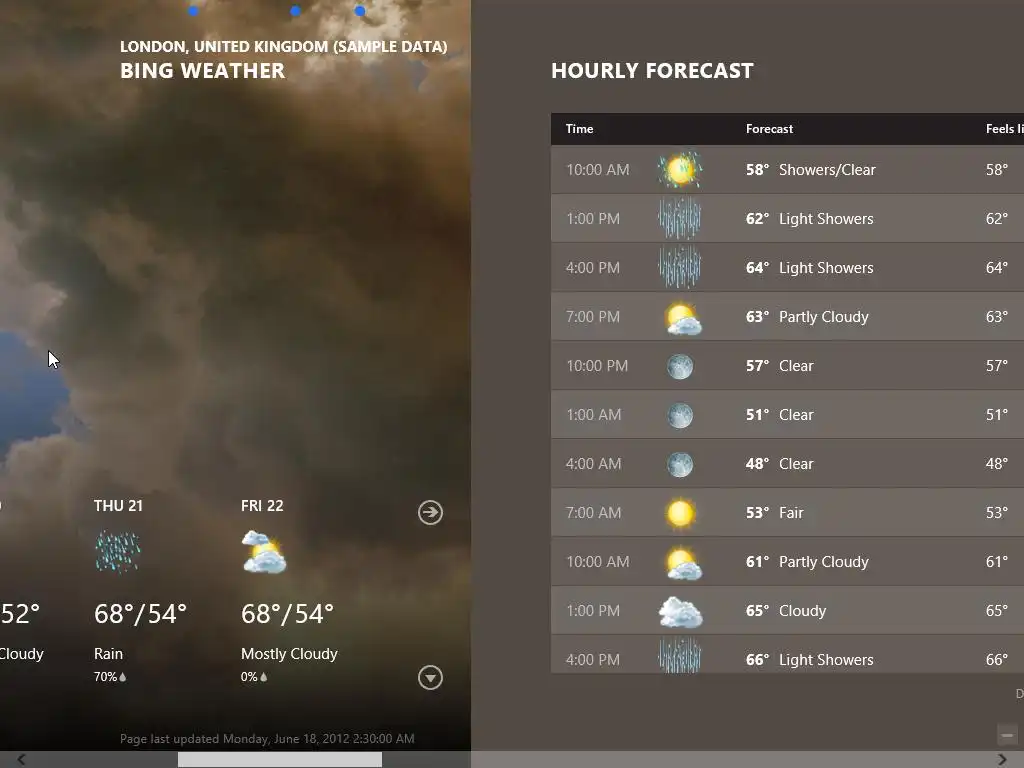Click Friday's mostly cloudy weather icon
This screenshot has width=1024, height=768.
pos(264,552)
